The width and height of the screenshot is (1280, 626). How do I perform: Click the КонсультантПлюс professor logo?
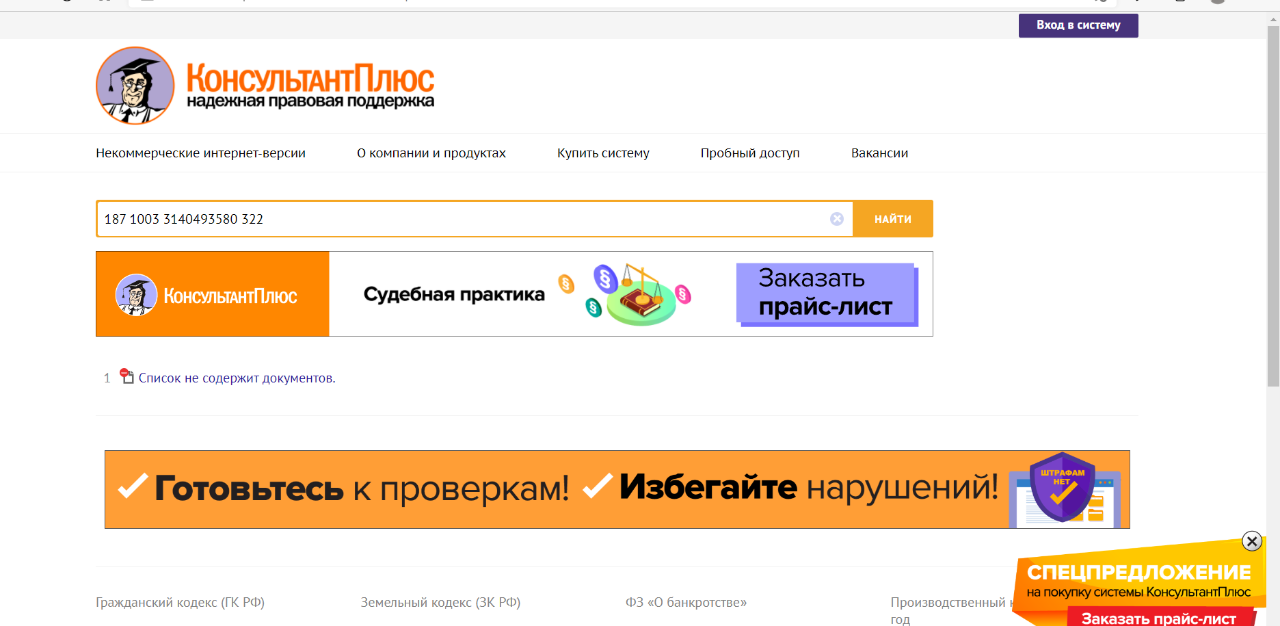point(135,86)
